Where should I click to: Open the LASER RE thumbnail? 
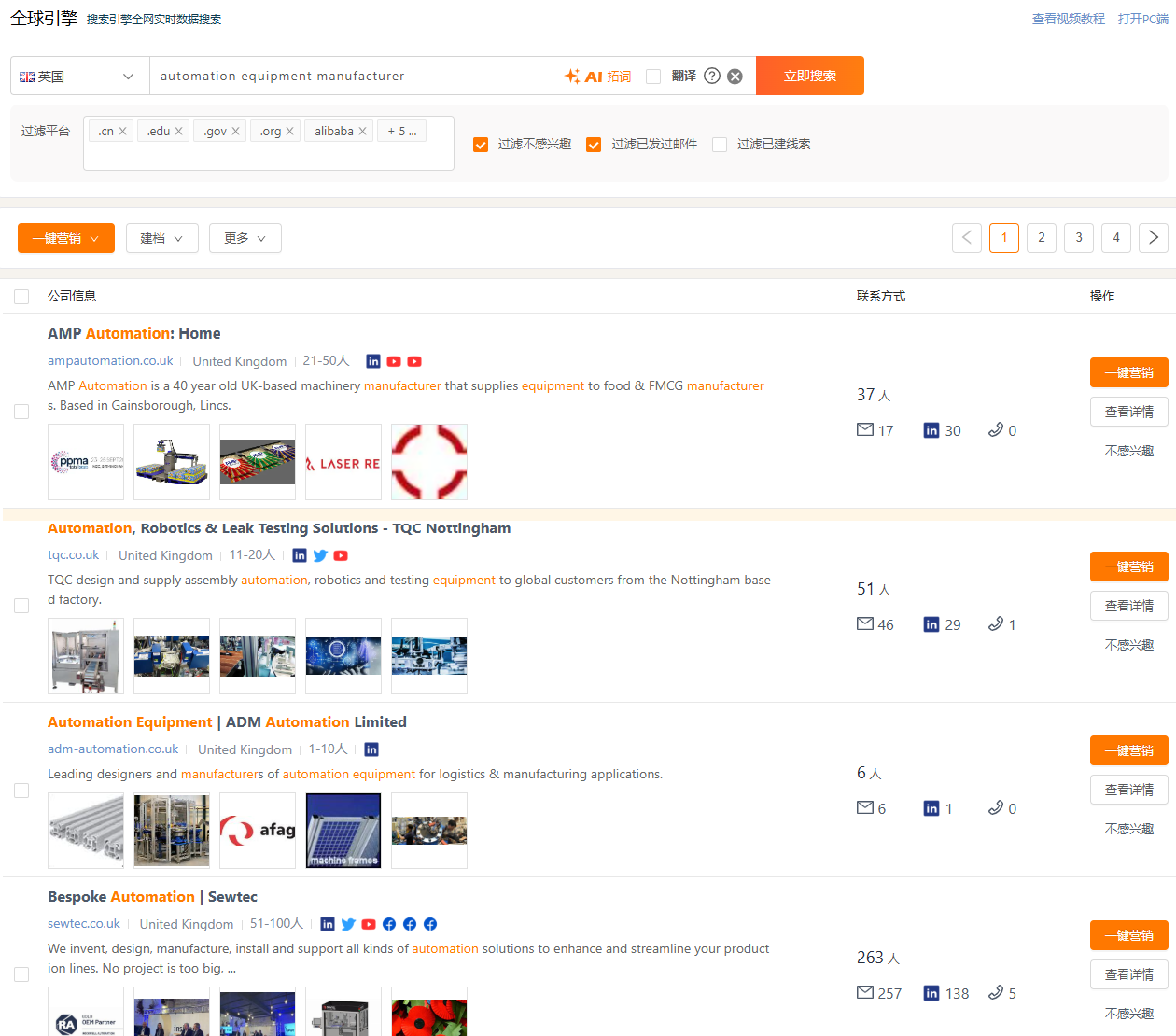point(343,462)
